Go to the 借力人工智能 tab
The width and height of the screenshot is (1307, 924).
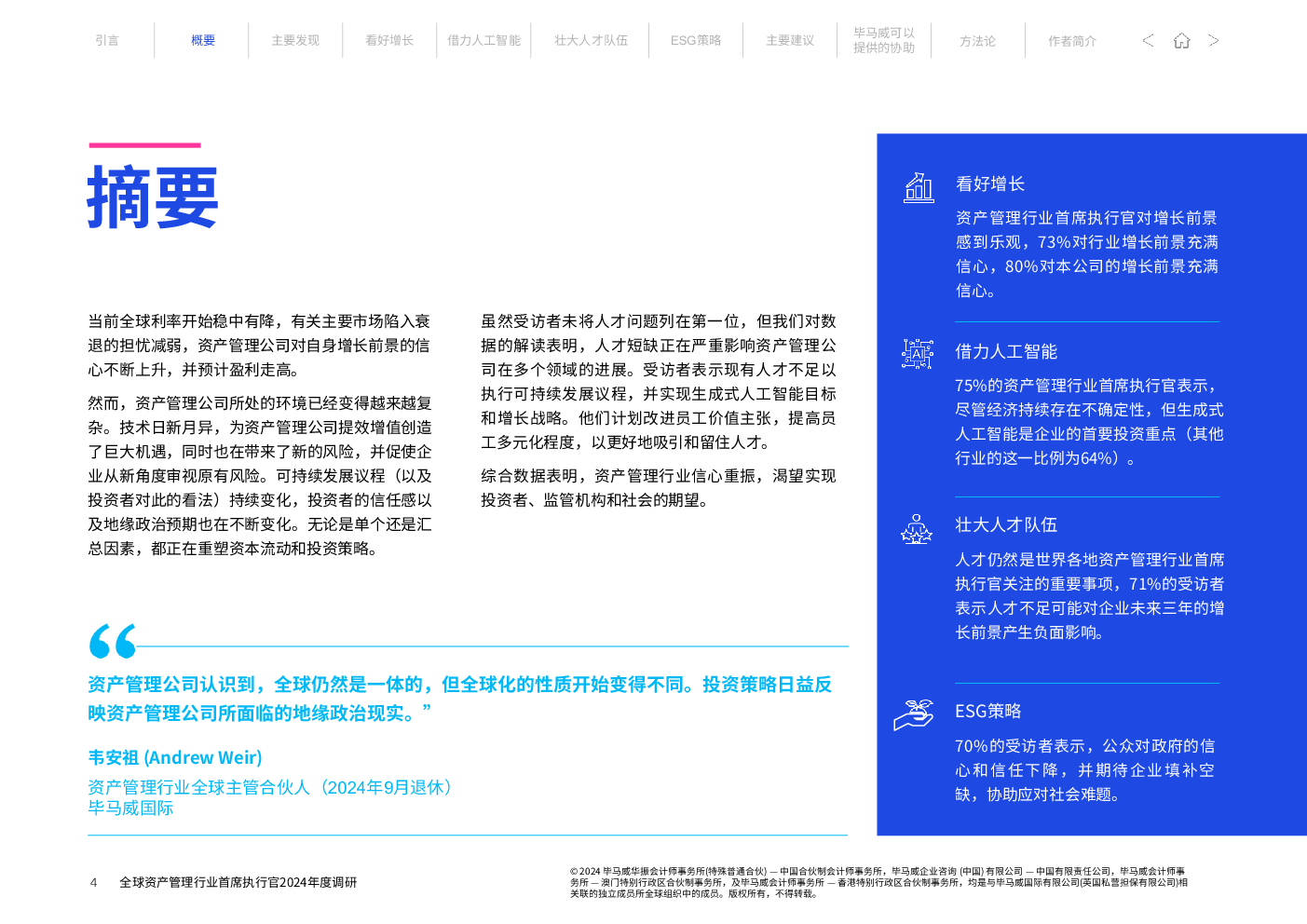pyautogui.click(x=483, y=41)
